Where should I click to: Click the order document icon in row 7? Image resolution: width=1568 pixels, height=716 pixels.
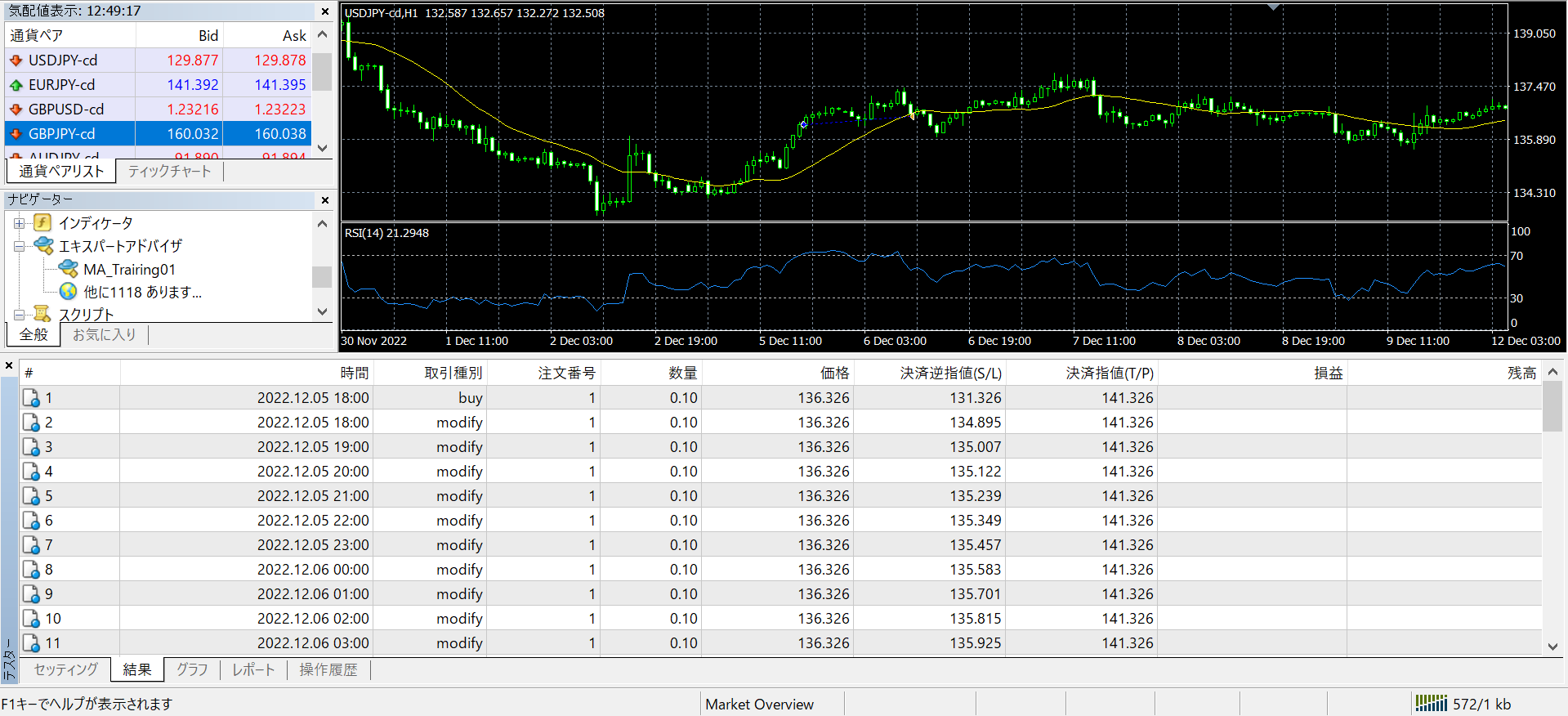click(x=31, y=545)
